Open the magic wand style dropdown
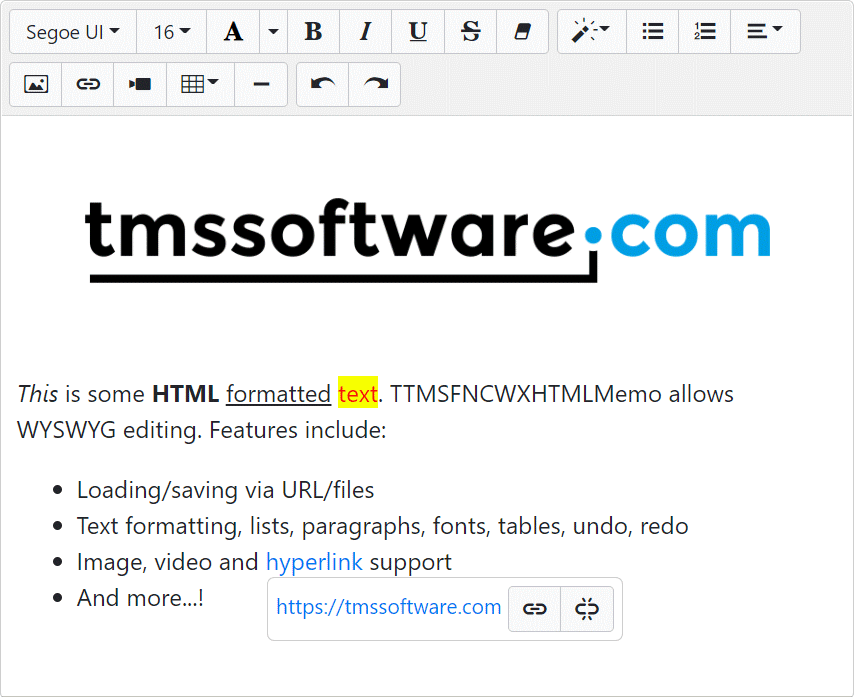This screenshot has width=854, height=697. tap(592, 32)
